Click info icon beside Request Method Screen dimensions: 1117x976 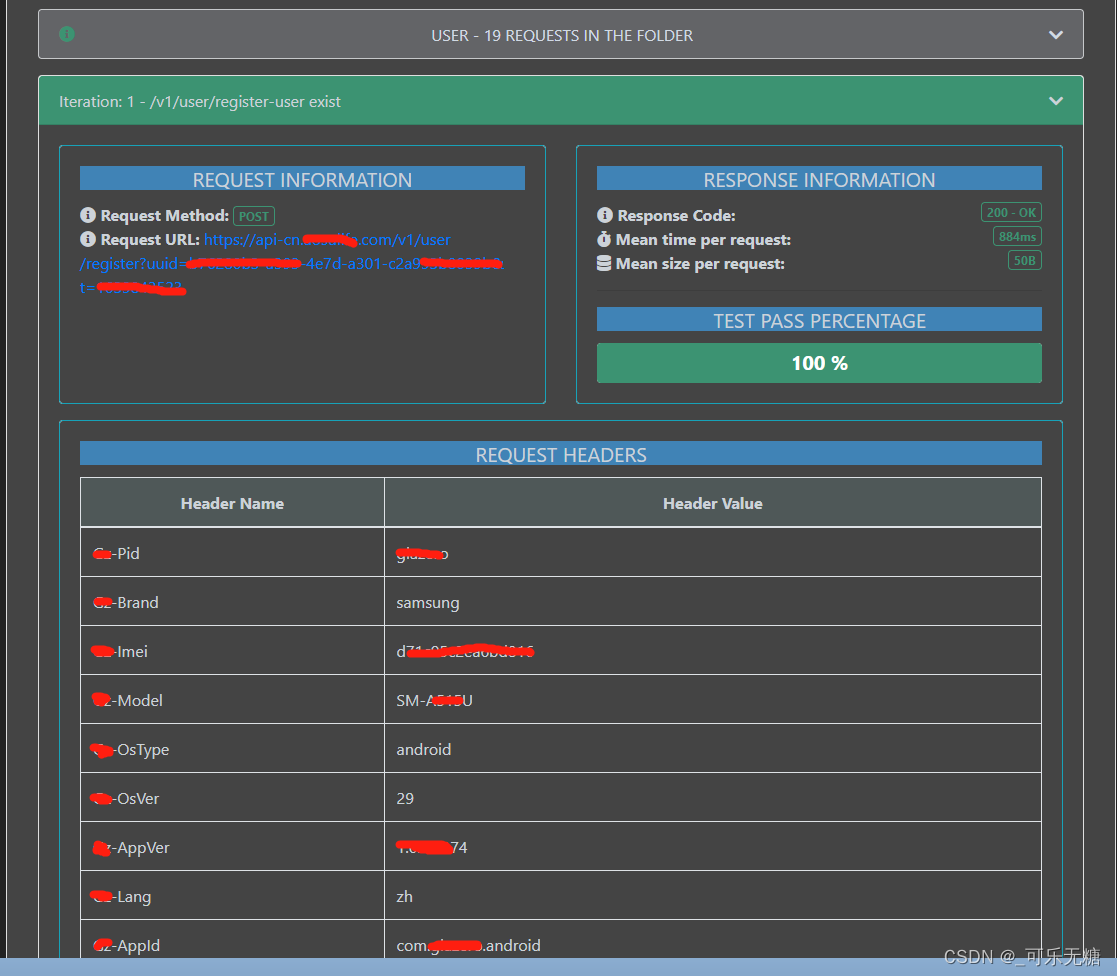88,214
